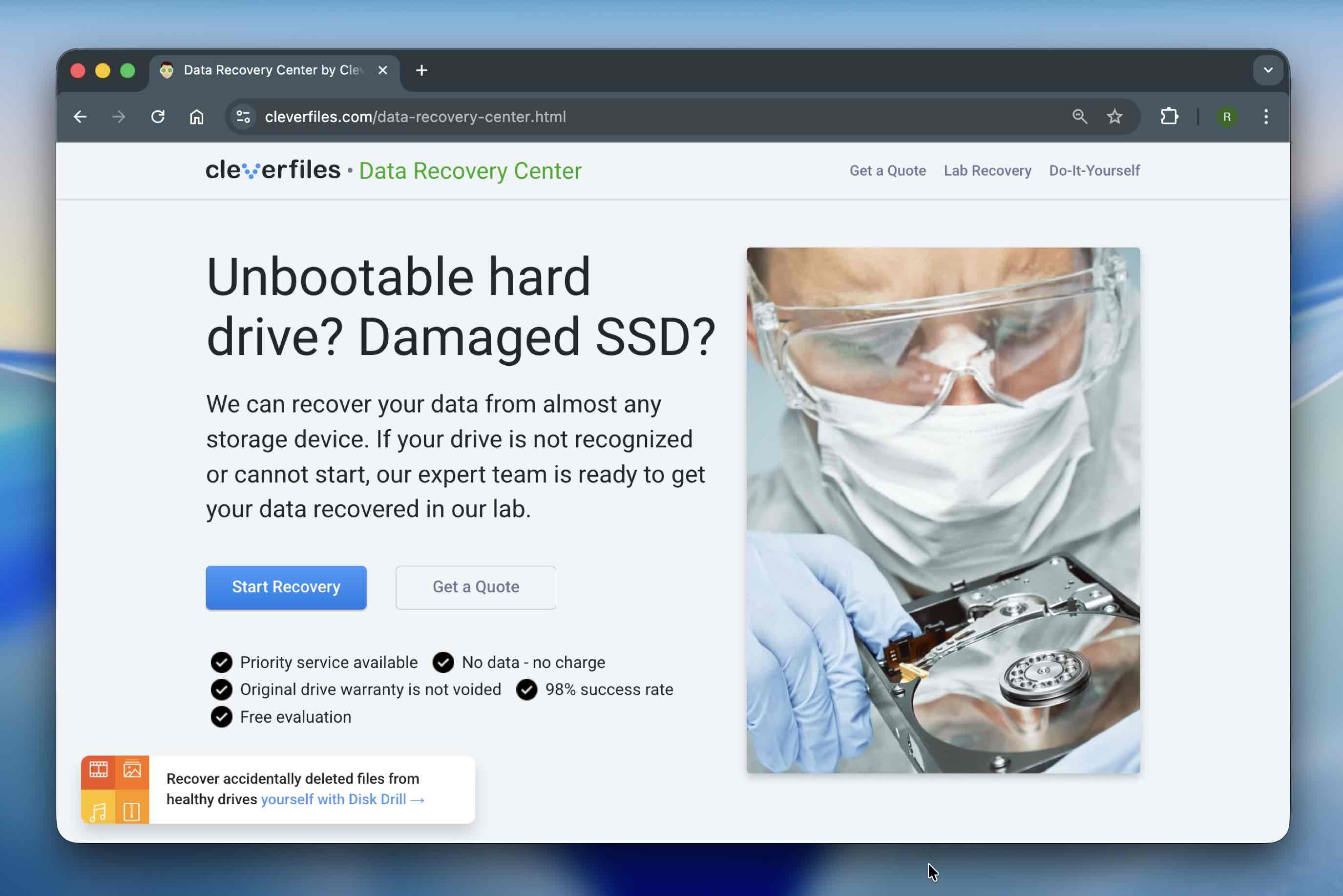Open the browser extensions puzzle icon
Screen dimensions: 1343x896
pos(1169,117)
